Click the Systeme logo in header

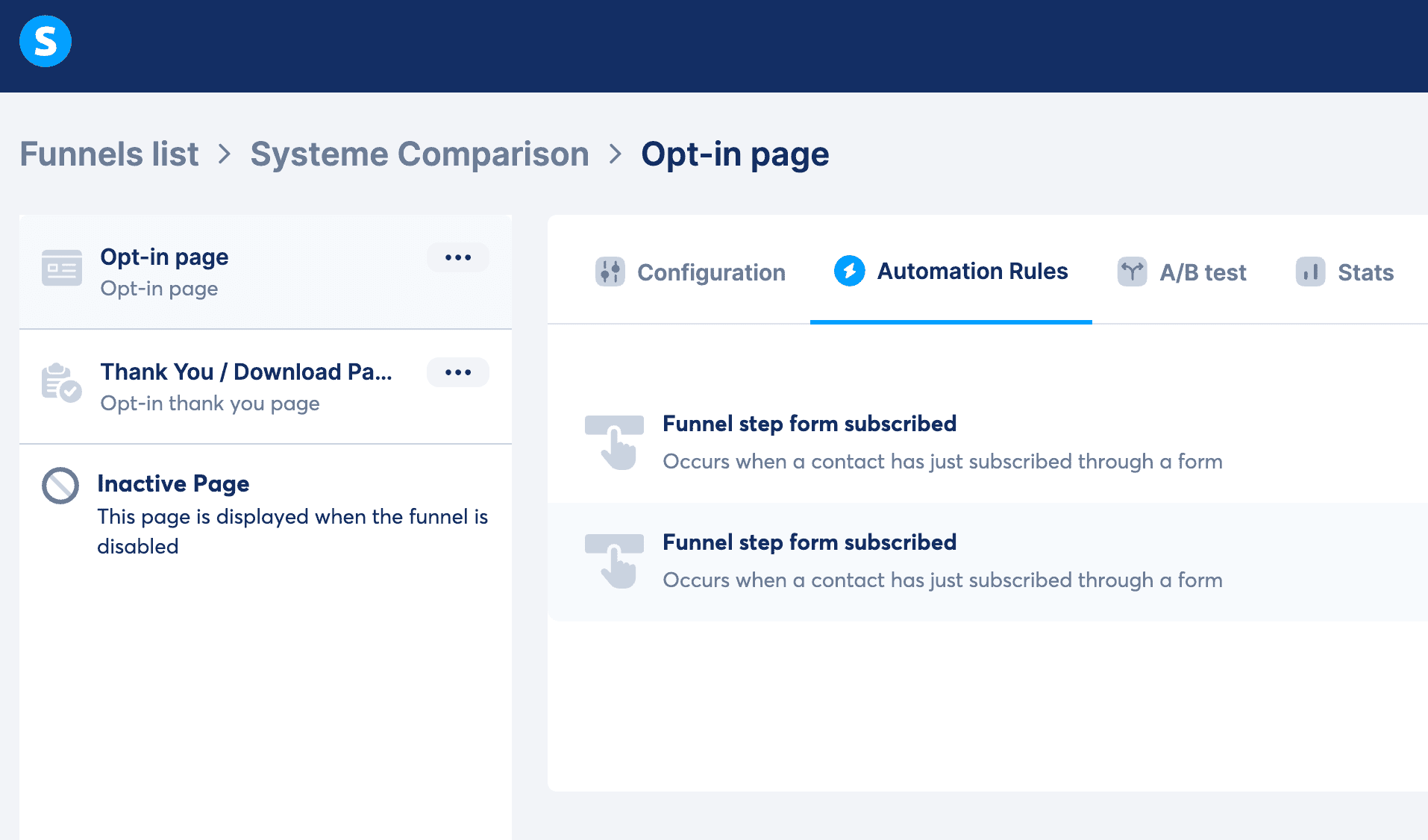[46, 41]
